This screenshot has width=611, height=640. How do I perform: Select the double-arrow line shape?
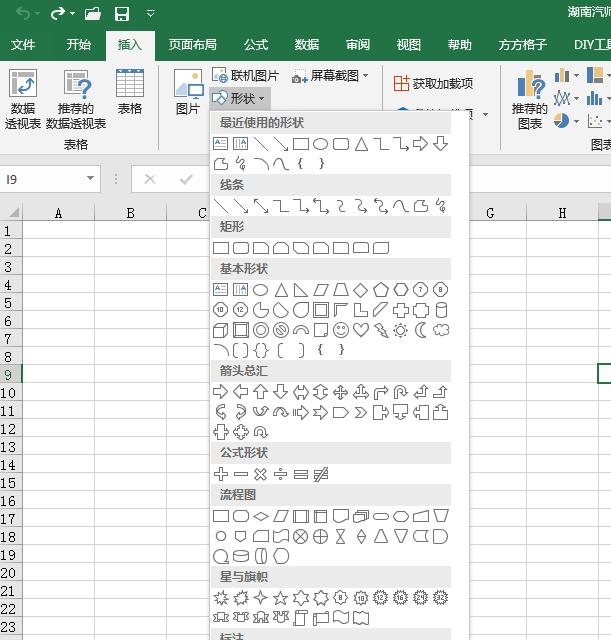(261, 206)
